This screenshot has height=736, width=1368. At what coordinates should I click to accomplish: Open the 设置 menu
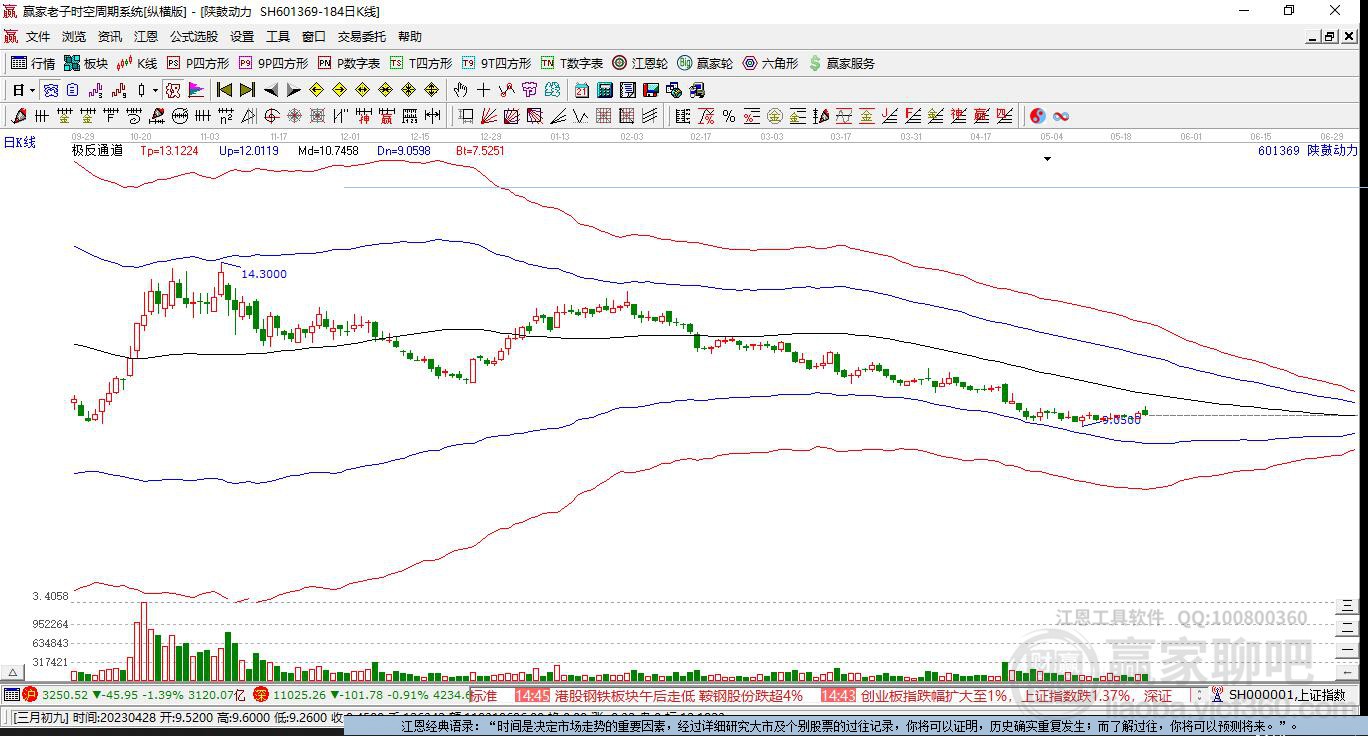242,37
